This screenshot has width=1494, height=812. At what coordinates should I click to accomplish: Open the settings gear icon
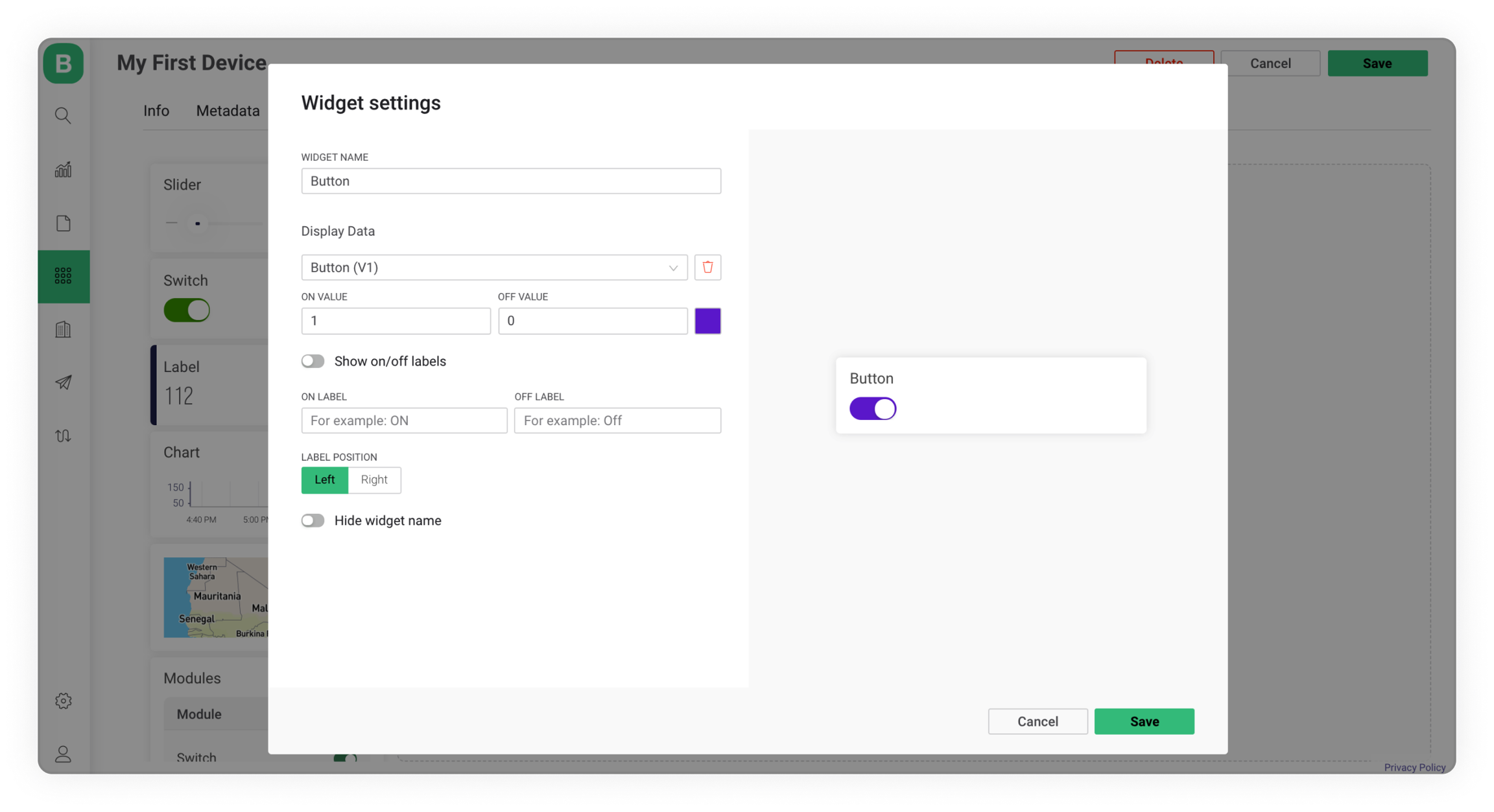click(x=63, y=701)
